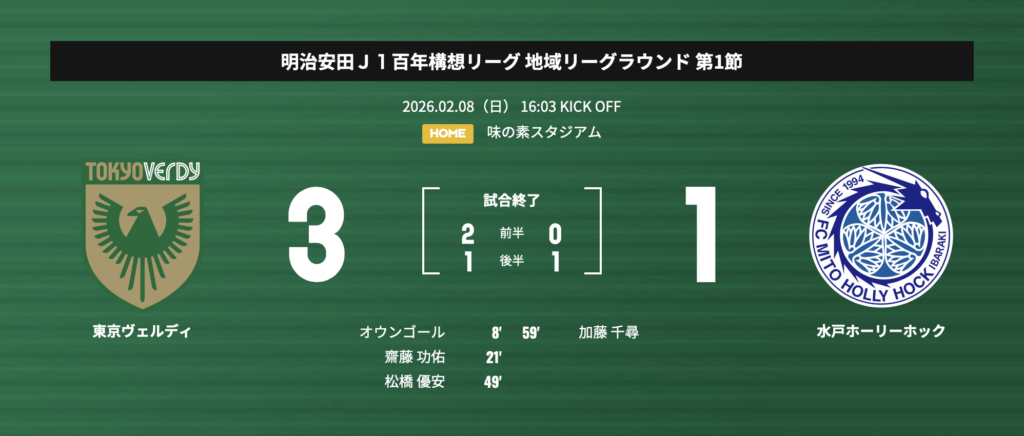1024x436 pixels.
Task: Select away scorer 加藤 千尋
Action: [607, 331]
